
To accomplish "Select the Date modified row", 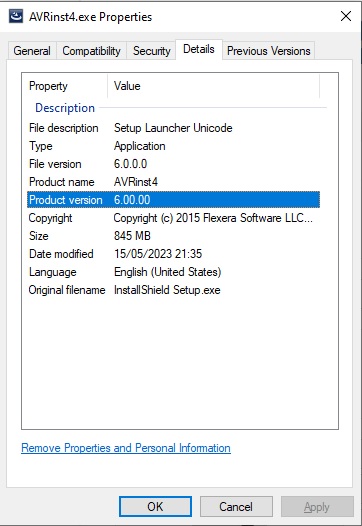I will coord(173,254).
